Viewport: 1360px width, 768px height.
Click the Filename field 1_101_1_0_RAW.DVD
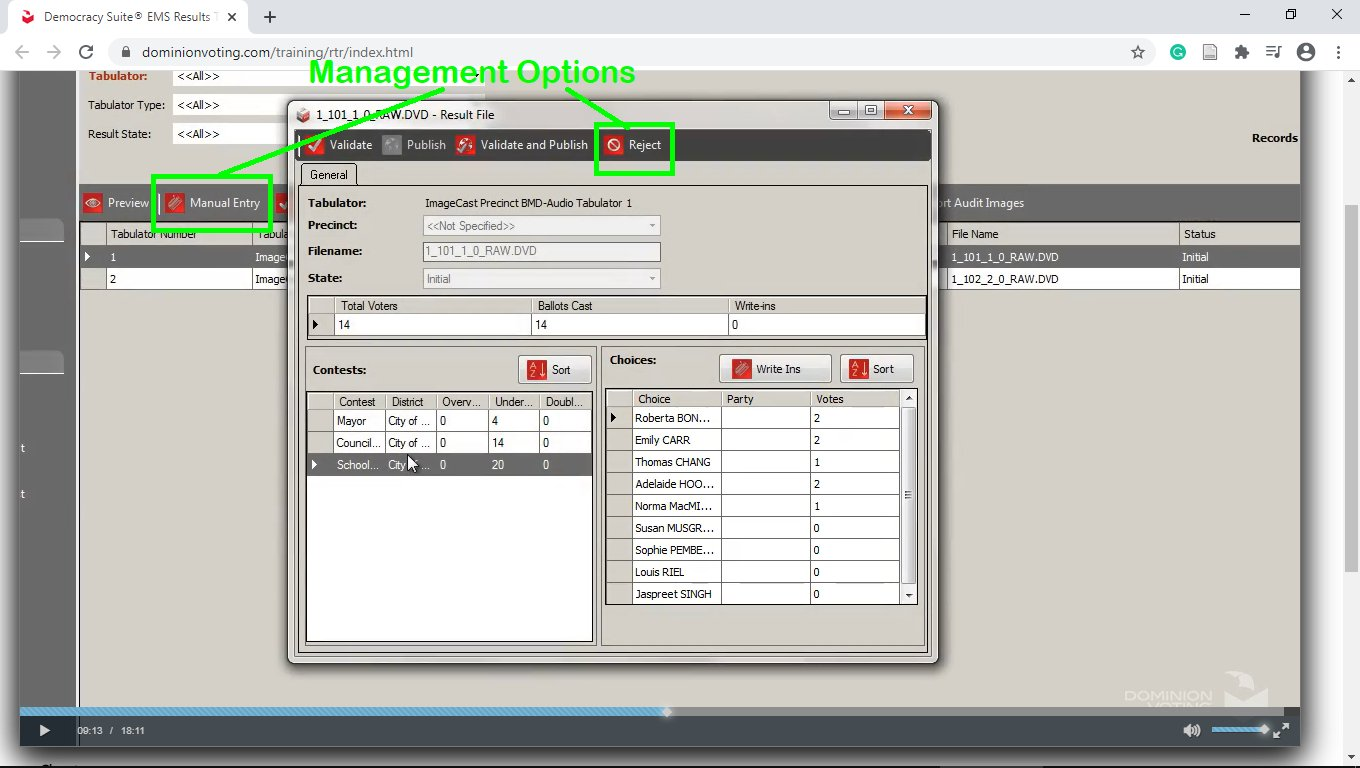(x=541, y=252)
